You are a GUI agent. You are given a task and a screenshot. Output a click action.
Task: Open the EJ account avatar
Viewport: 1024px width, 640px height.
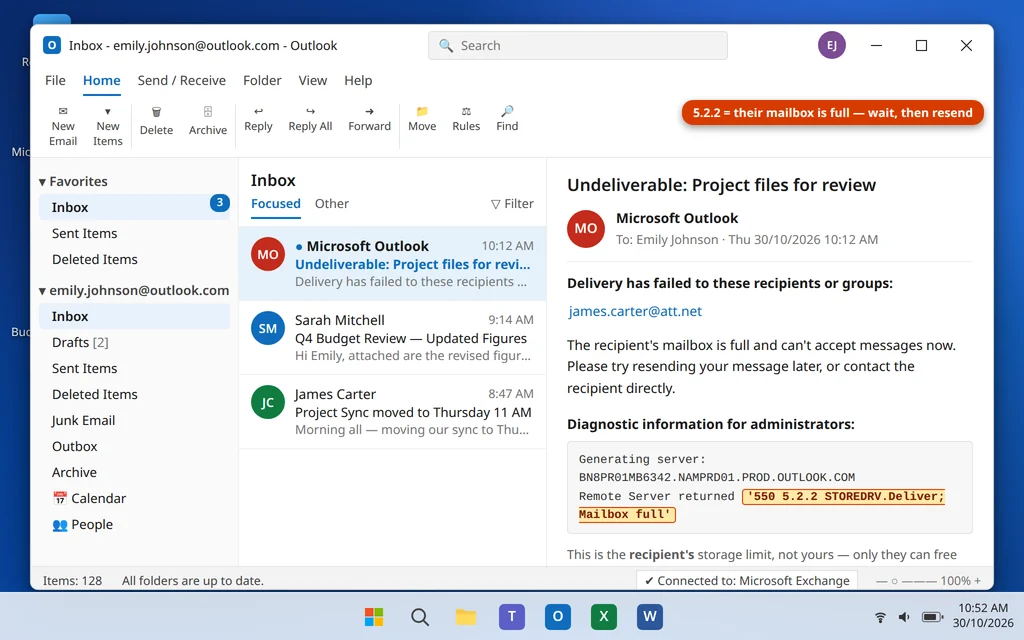tap(831, 45)
